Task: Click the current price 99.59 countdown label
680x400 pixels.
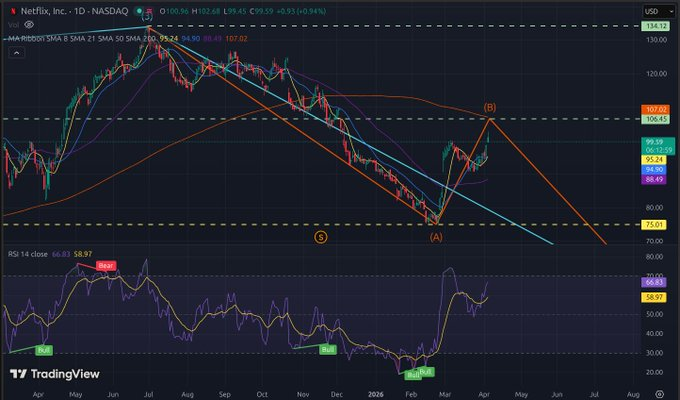Action: coord(658,146)
